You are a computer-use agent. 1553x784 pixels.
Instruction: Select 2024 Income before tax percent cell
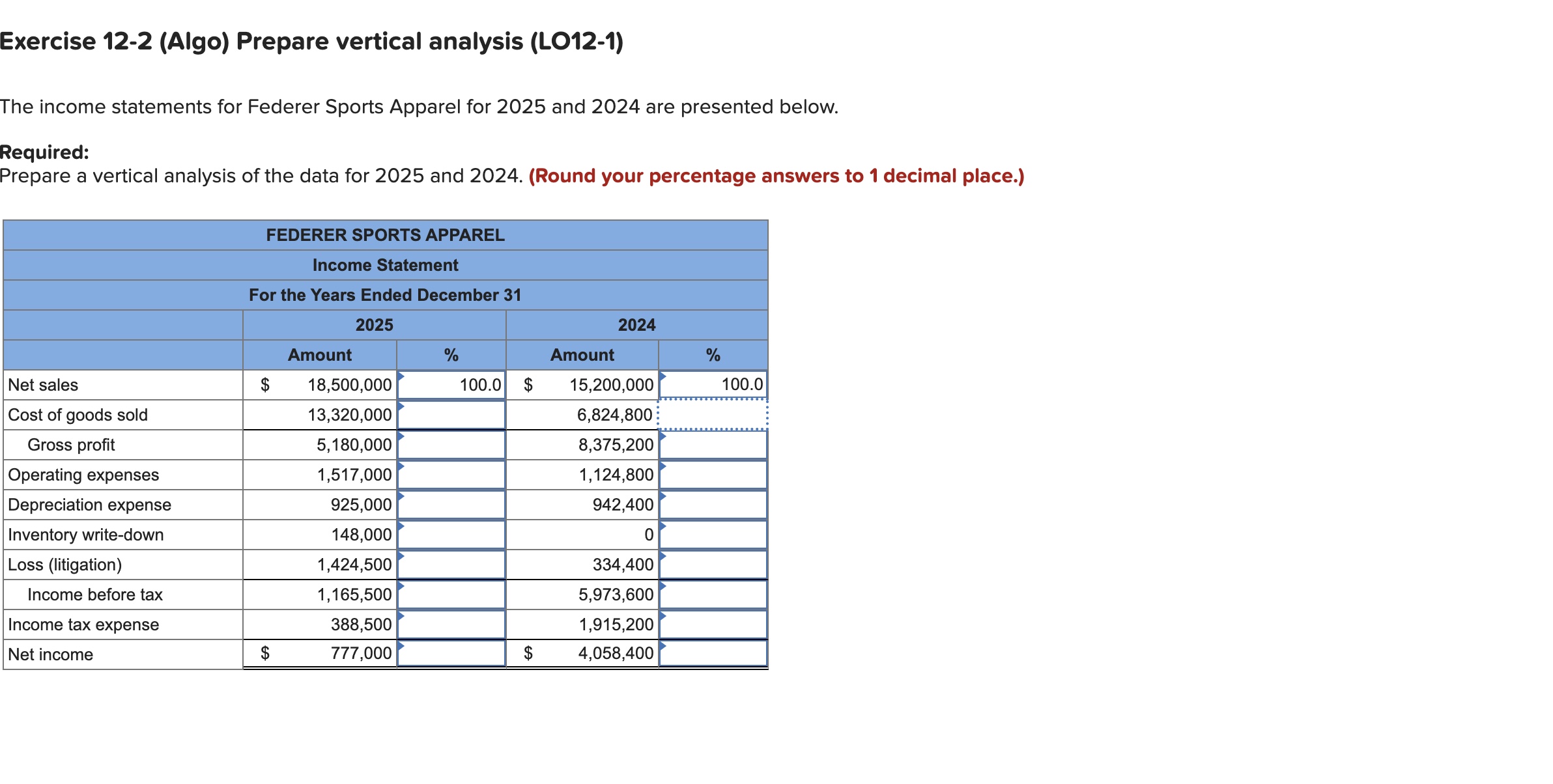point(713,595)
